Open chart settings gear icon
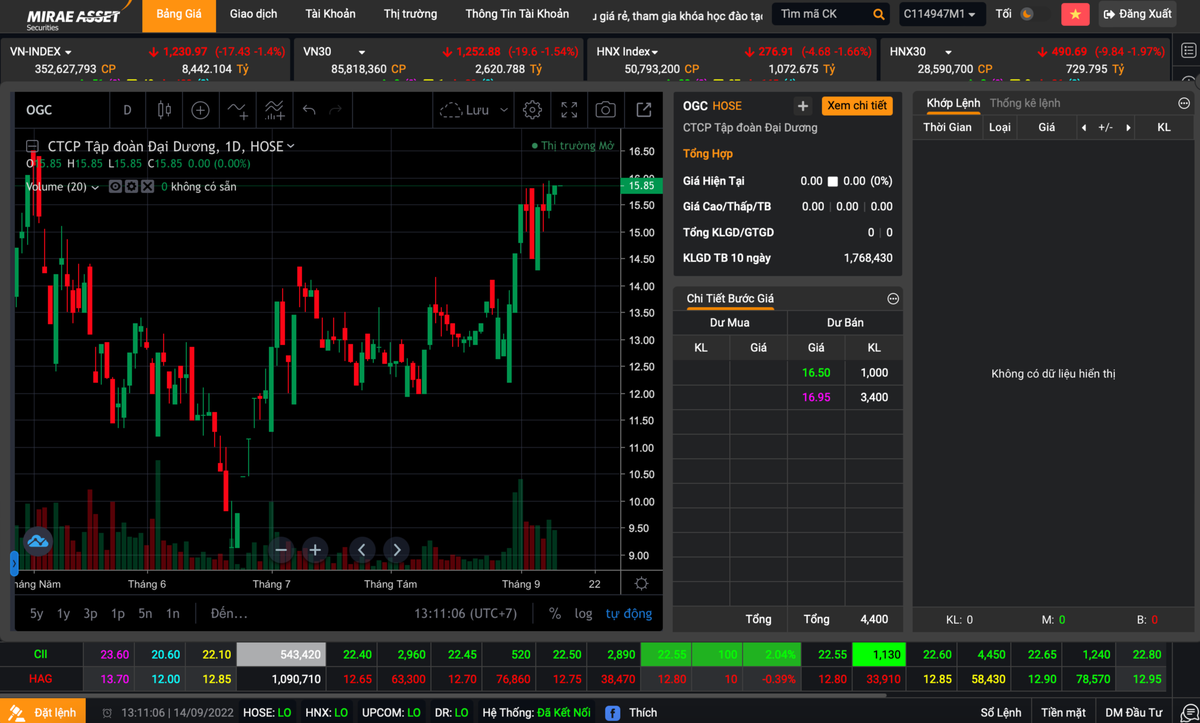The height and width of the screenshot is (723, 1200). pos(532,110)
